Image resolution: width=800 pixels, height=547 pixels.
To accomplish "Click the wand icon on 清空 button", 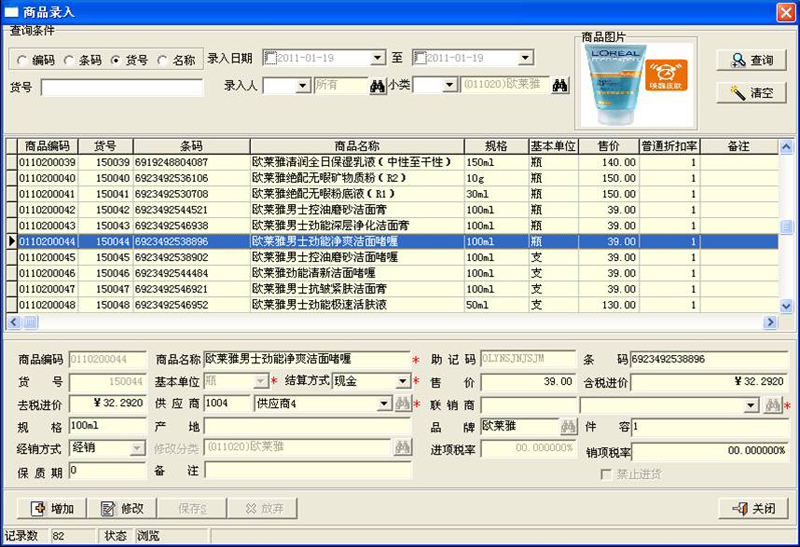I will click(738, 93).
